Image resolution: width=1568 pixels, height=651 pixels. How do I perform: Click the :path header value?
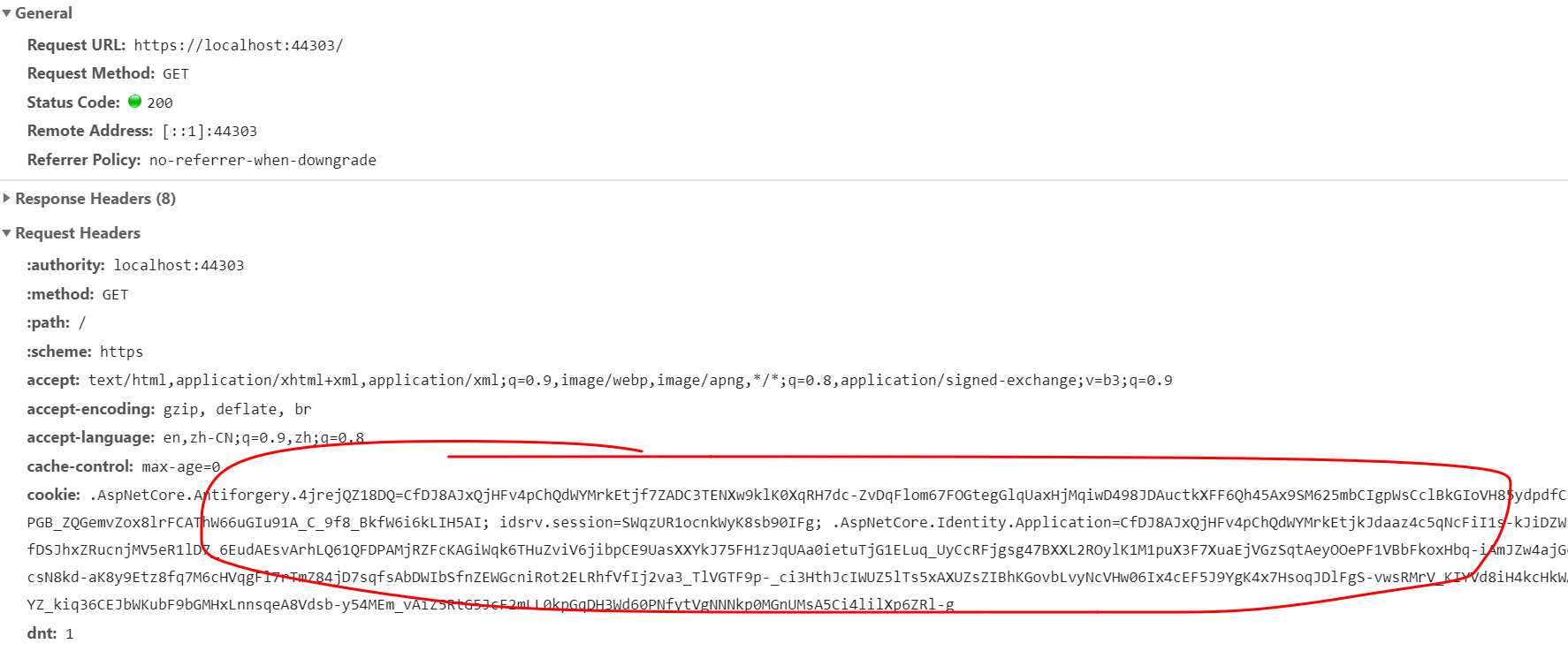tap(81, 322)
